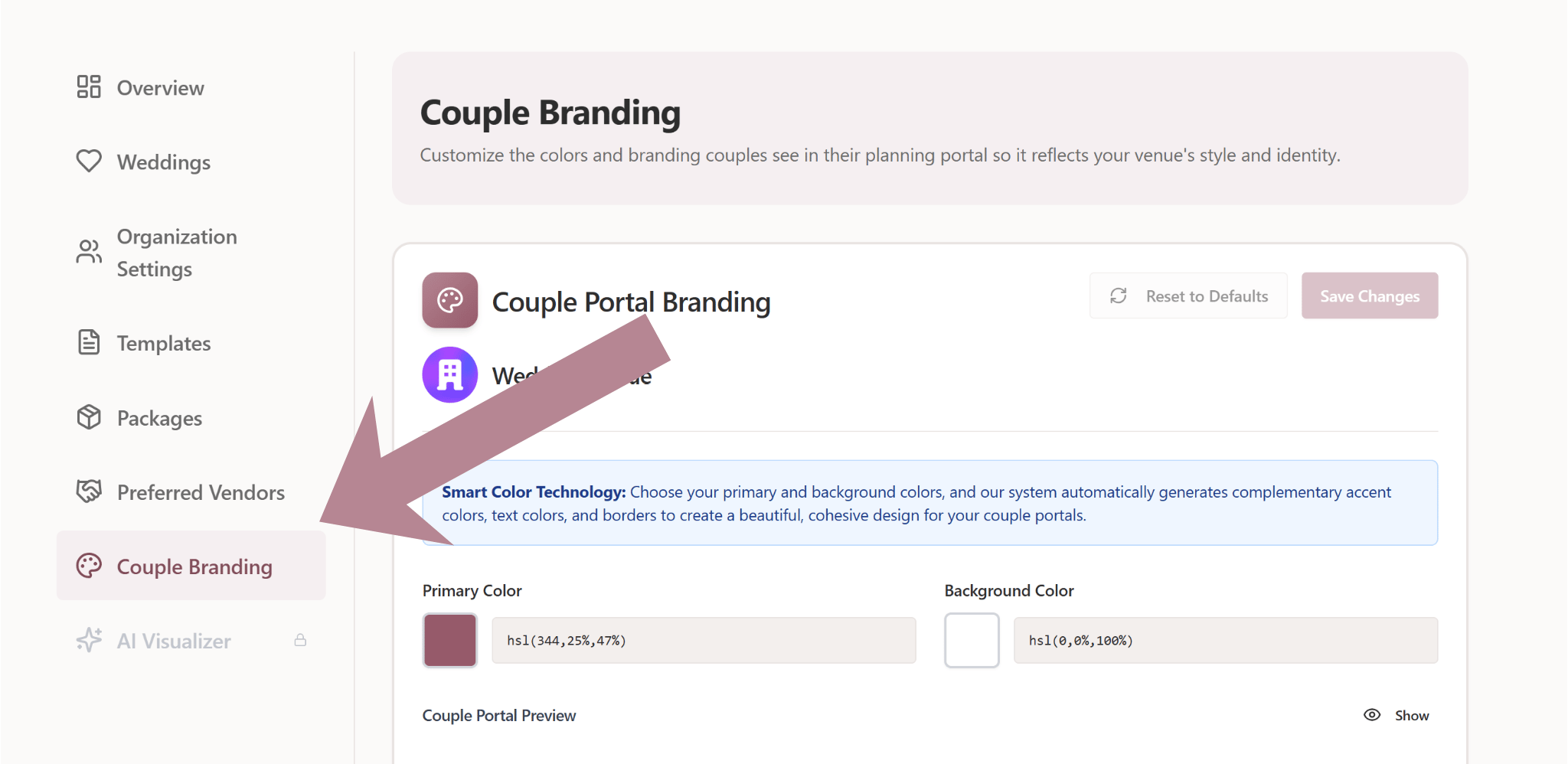Image resolution: width=1568 pixels, height=764 pixels.
Task: Go to Preferred Vendors section
Action: [201, 492]
